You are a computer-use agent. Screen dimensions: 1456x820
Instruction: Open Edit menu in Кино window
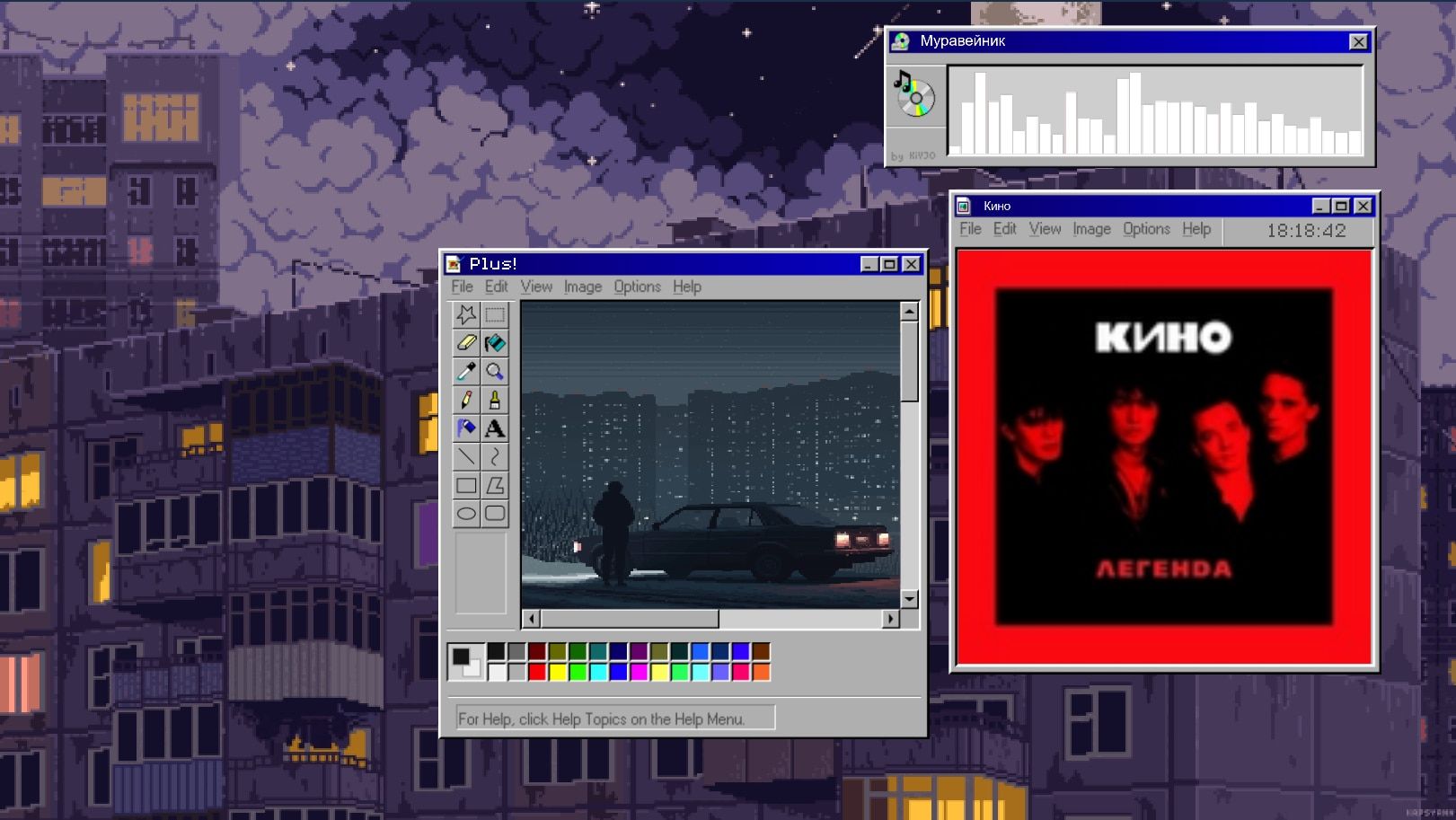(1004, 229)
